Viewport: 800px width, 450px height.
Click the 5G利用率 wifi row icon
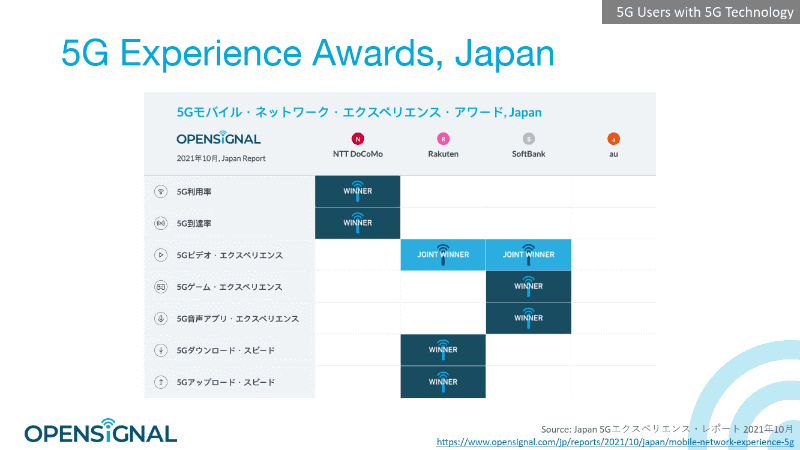pos(161,192)
